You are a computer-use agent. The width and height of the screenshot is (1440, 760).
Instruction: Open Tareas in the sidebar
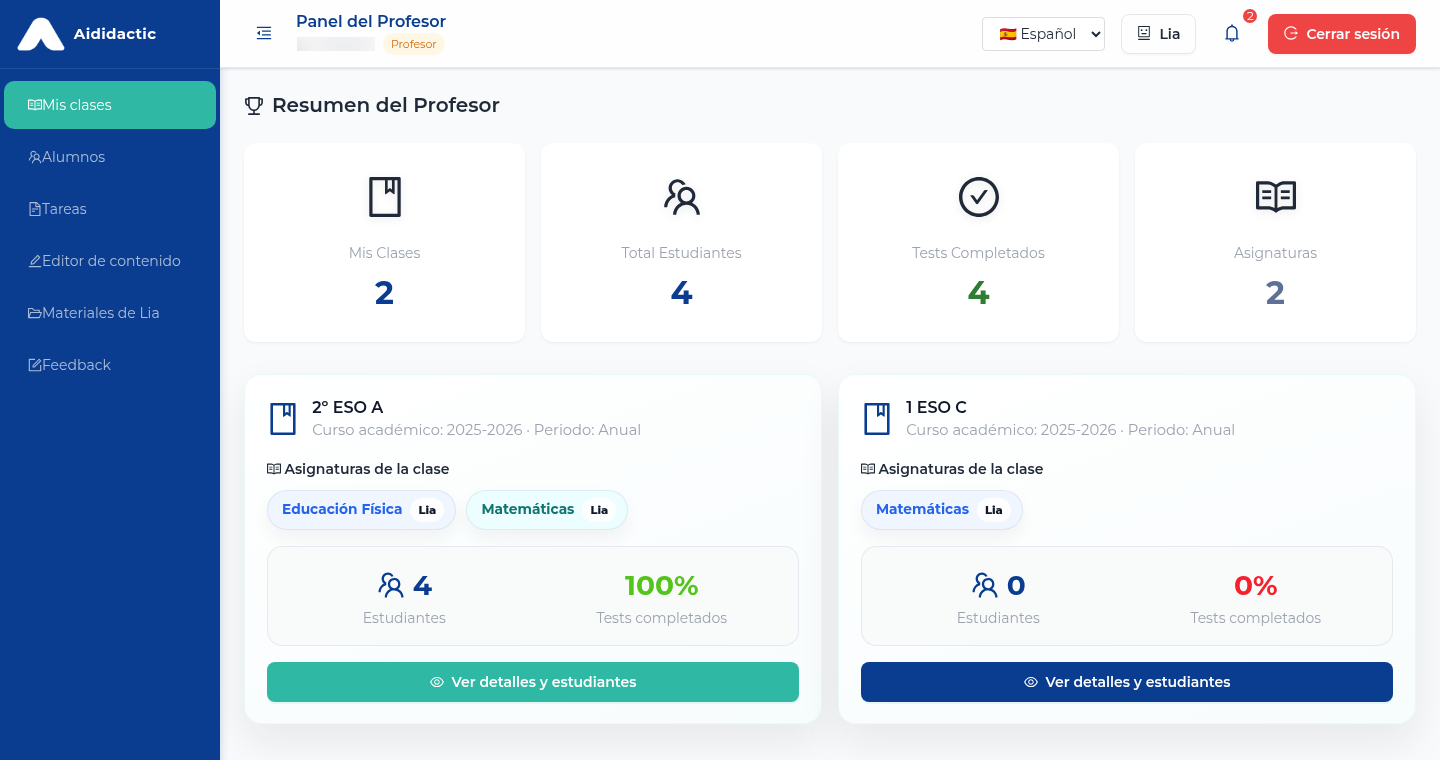pyautogui.click(x=110, y=209)
